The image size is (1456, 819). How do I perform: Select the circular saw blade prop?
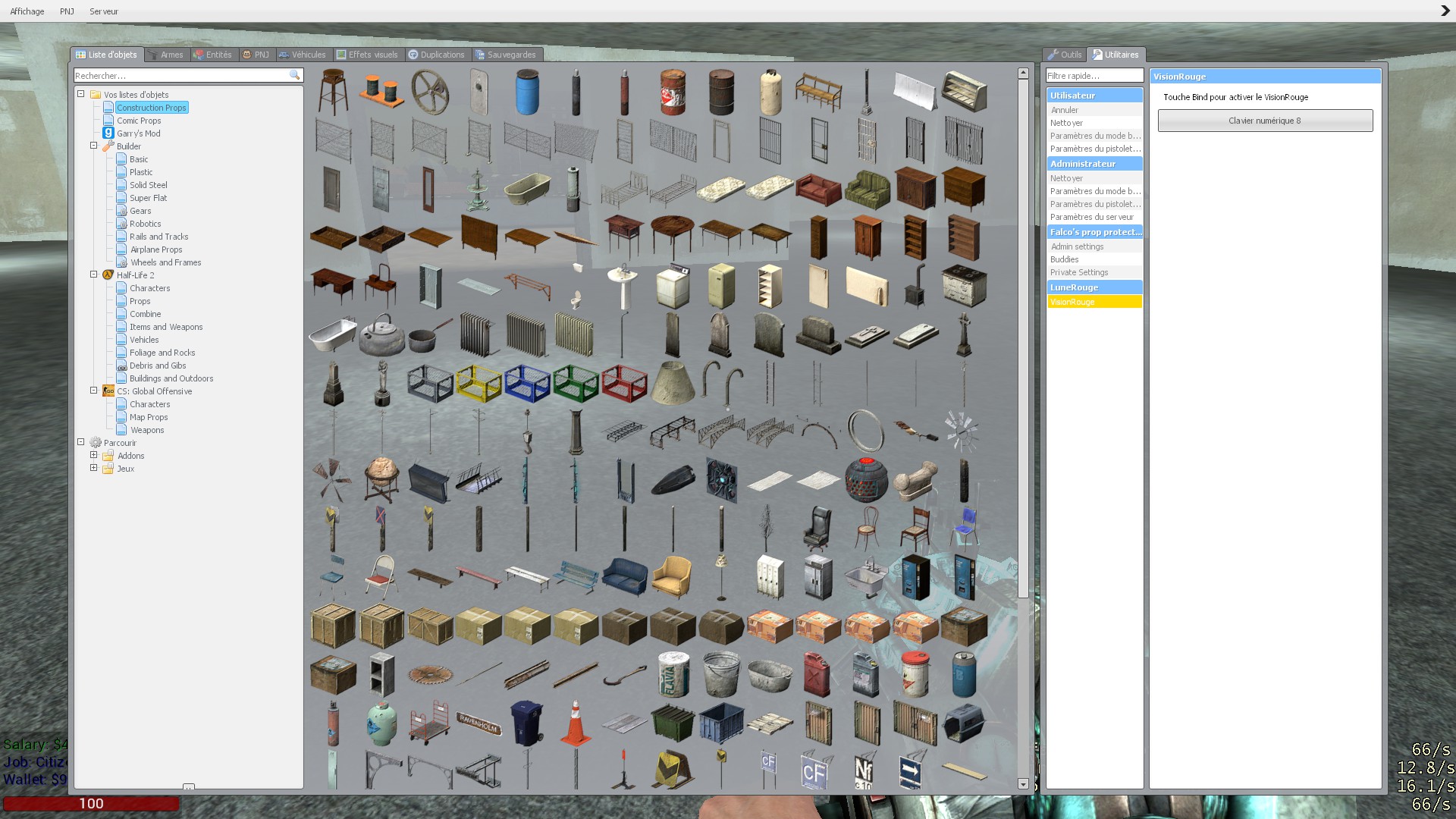pyautogui.click(x=430, y=674)
